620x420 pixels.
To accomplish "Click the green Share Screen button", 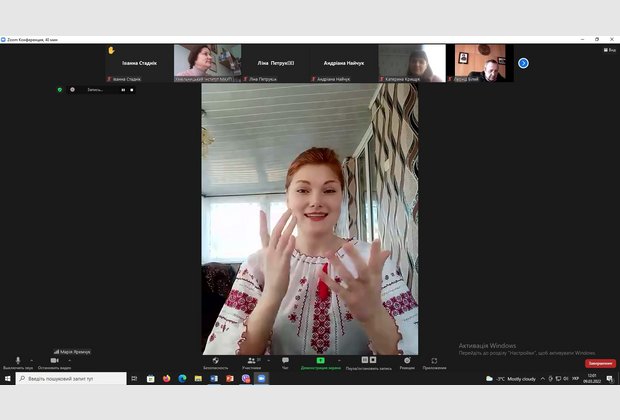I will (320, 361).
